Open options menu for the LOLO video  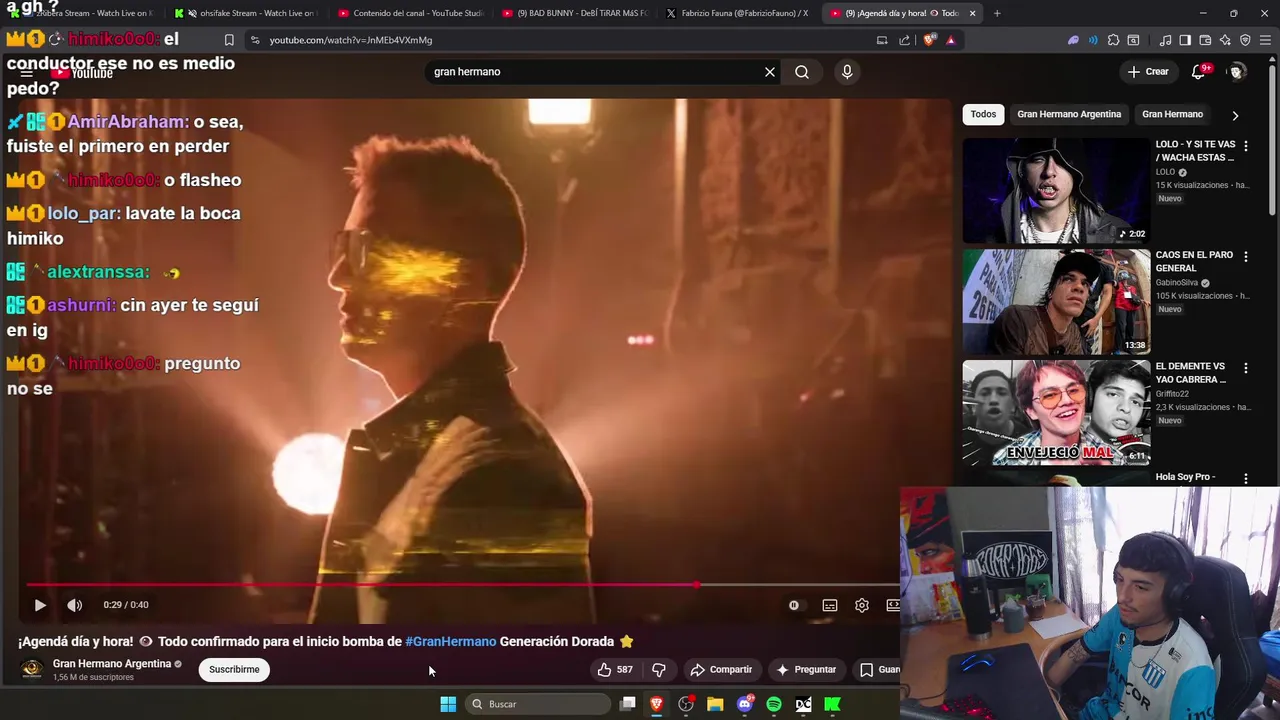pos(1246,146)
